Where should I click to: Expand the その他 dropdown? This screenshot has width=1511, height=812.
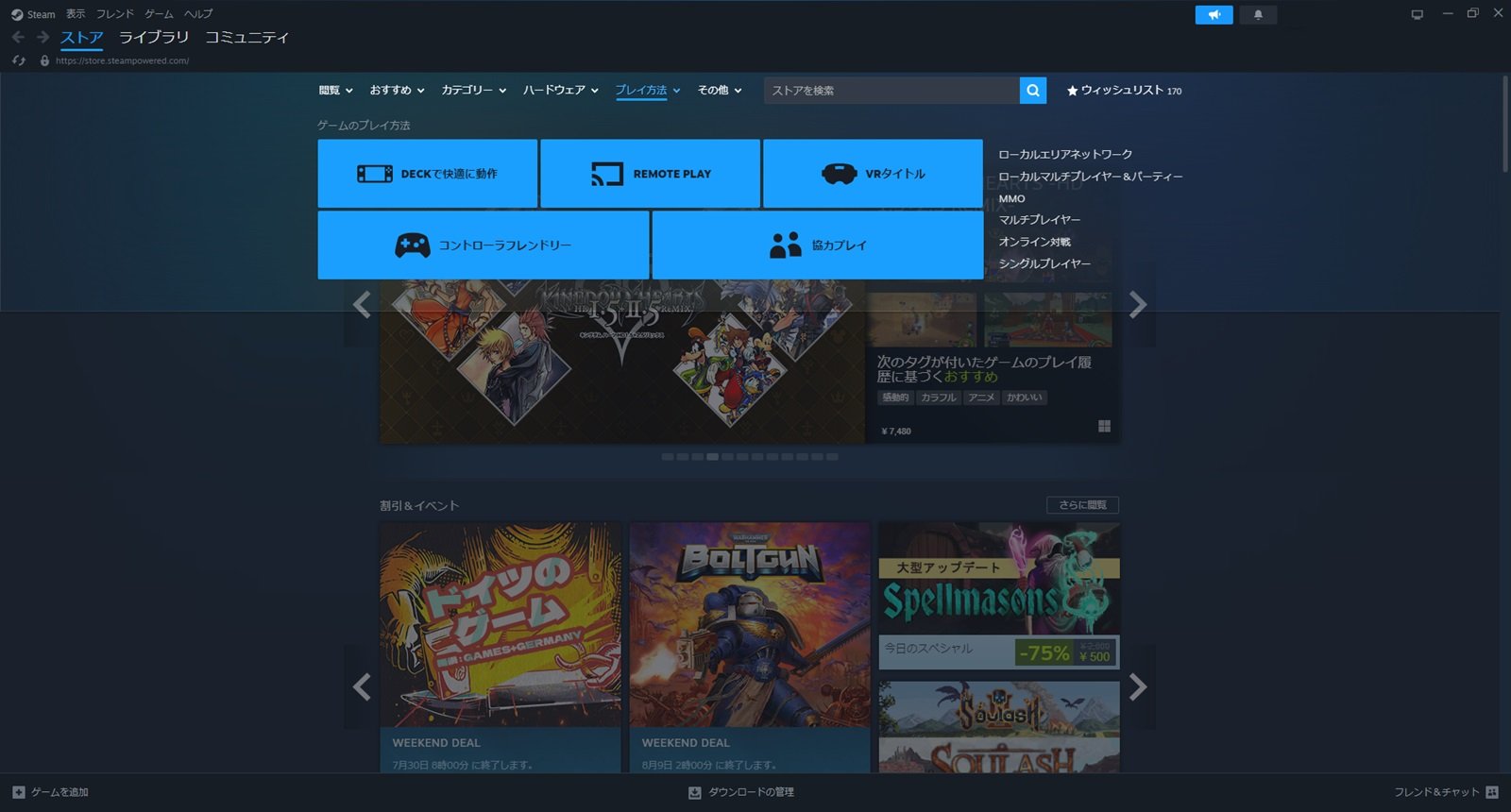(720, 91)
